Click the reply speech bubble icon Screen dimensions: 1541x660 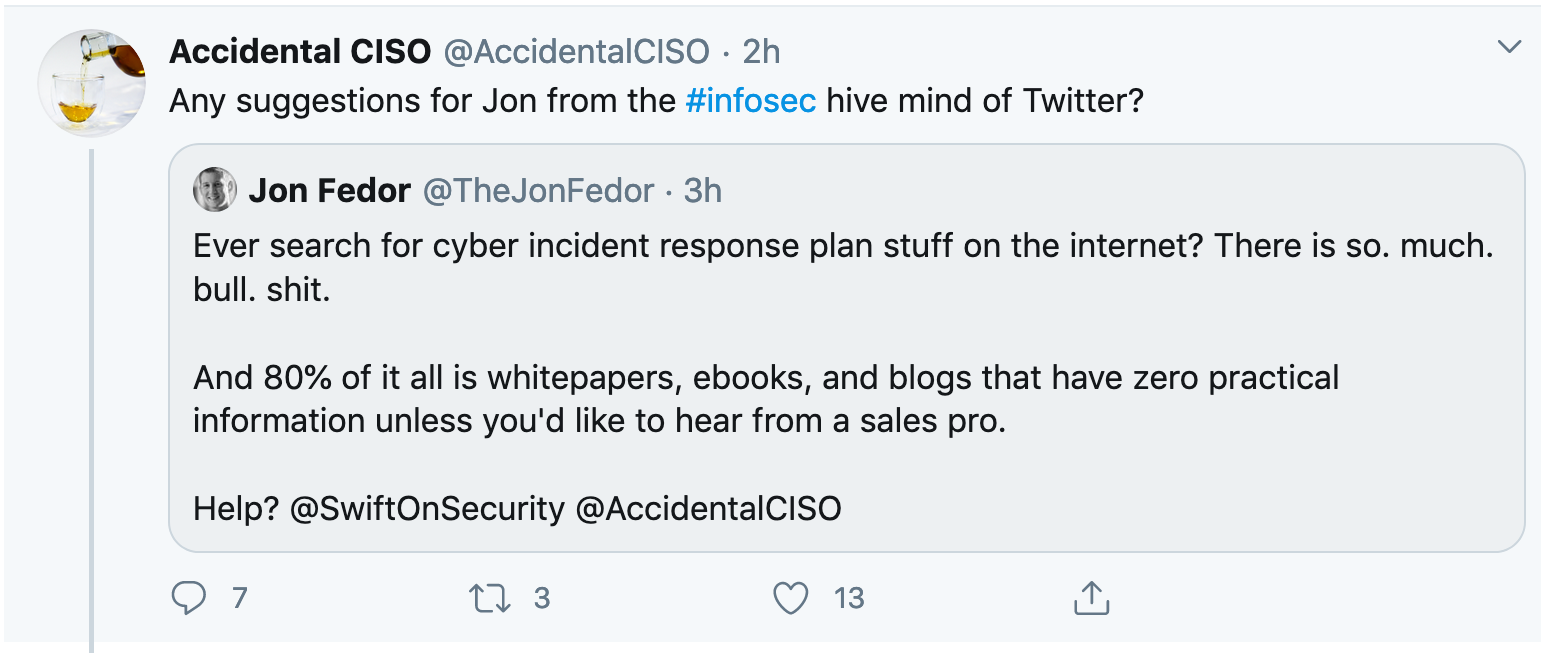(189, 598)
